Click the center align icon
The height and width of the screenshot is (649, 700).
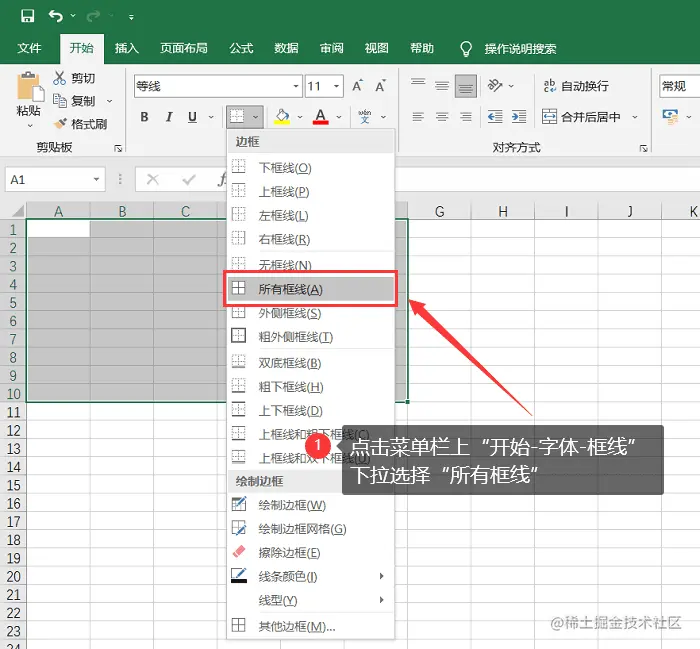tap(442, 117)
